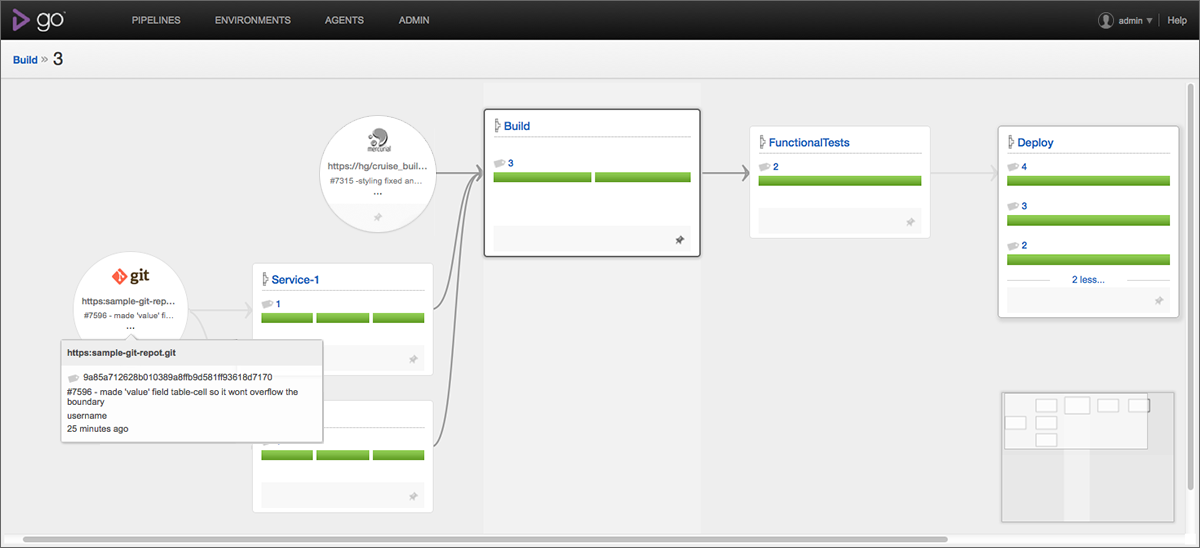Click the minimap overview thumbnail

(x=1089, y=456)
